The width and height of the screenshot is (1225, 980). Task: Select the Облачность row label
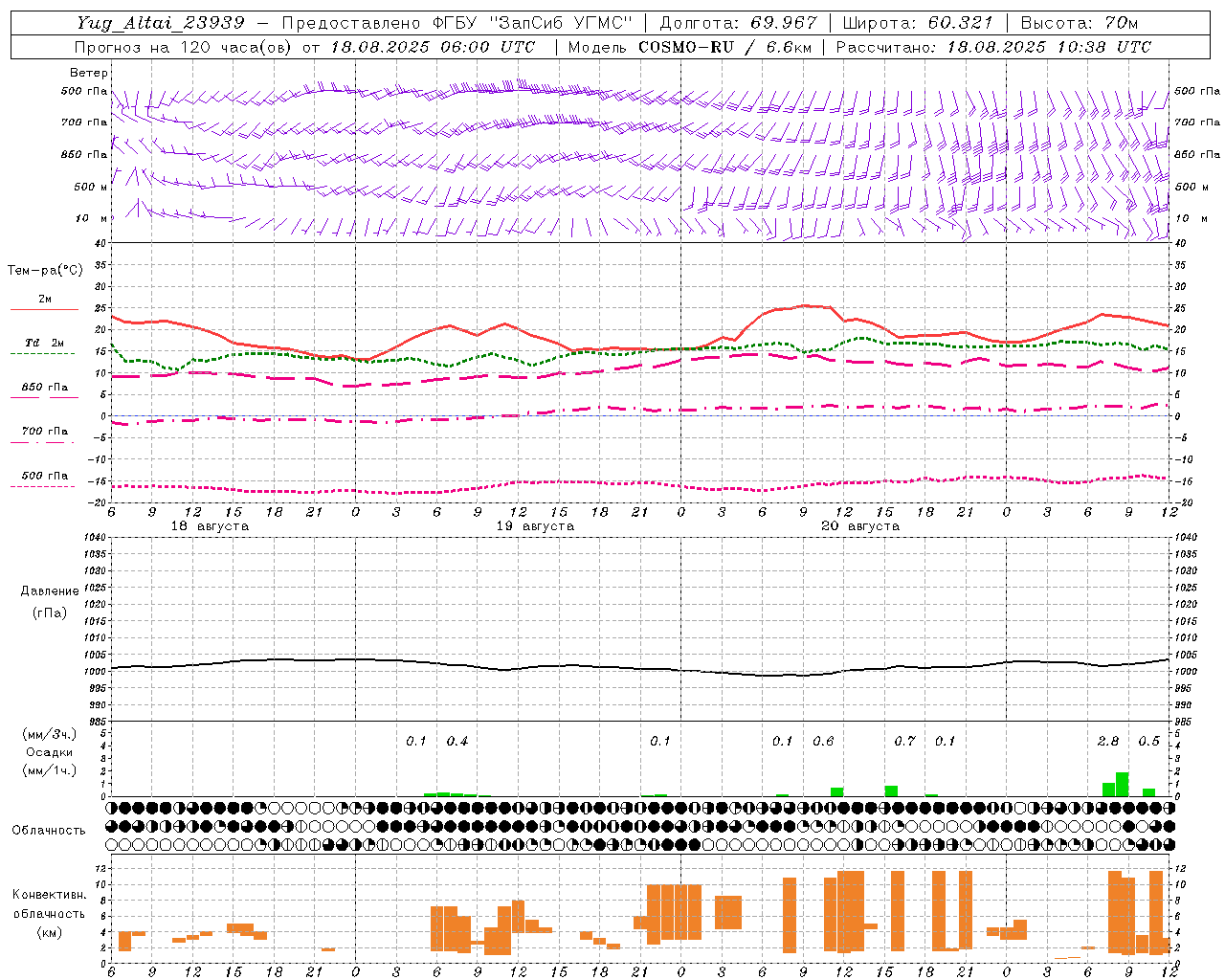pos(49,830)
